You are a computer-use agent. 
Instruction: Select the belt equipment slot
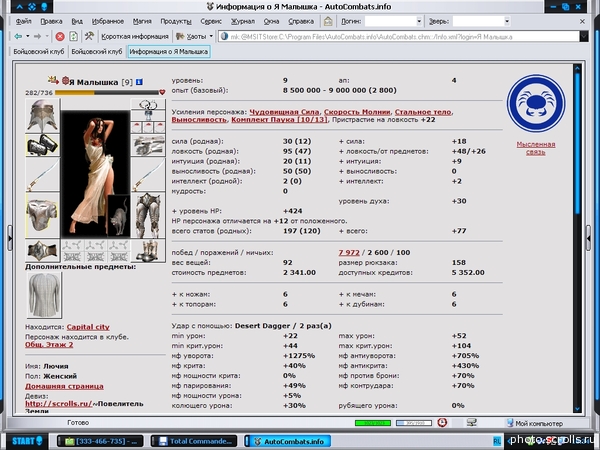[42, 251]
